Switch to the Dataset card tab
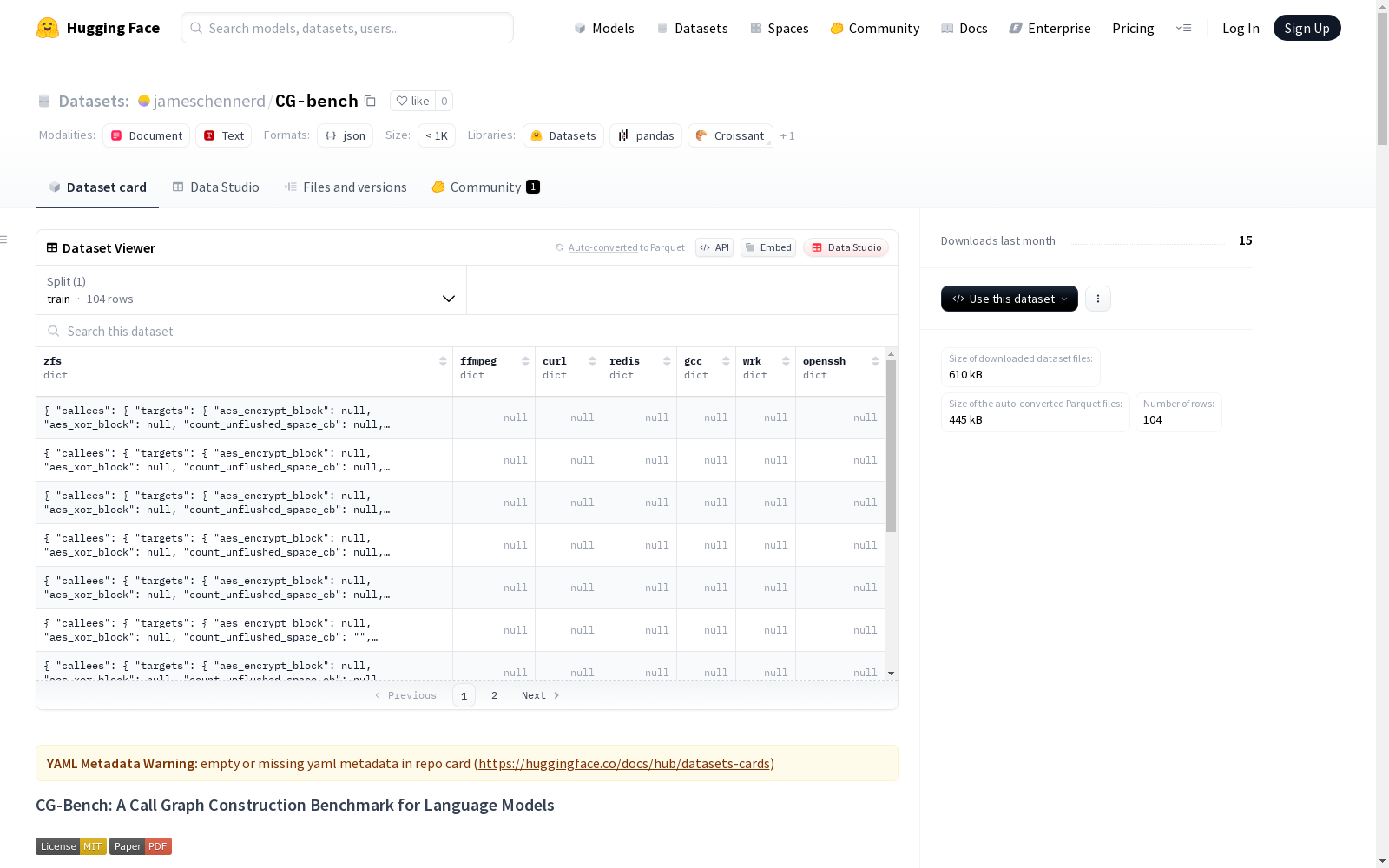The height and width of the screenshot is (868, 1389). [97, 187]
